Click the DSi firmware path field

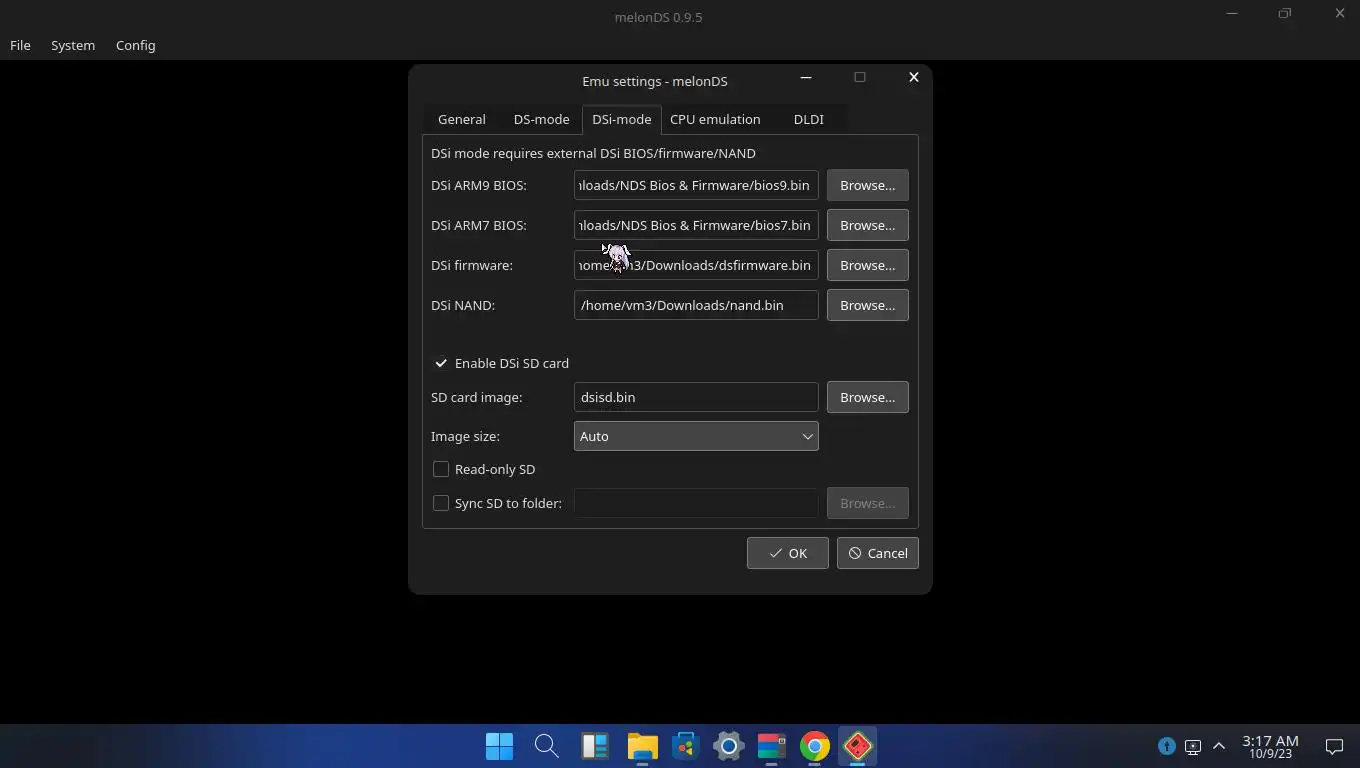[x=696, y=265]
